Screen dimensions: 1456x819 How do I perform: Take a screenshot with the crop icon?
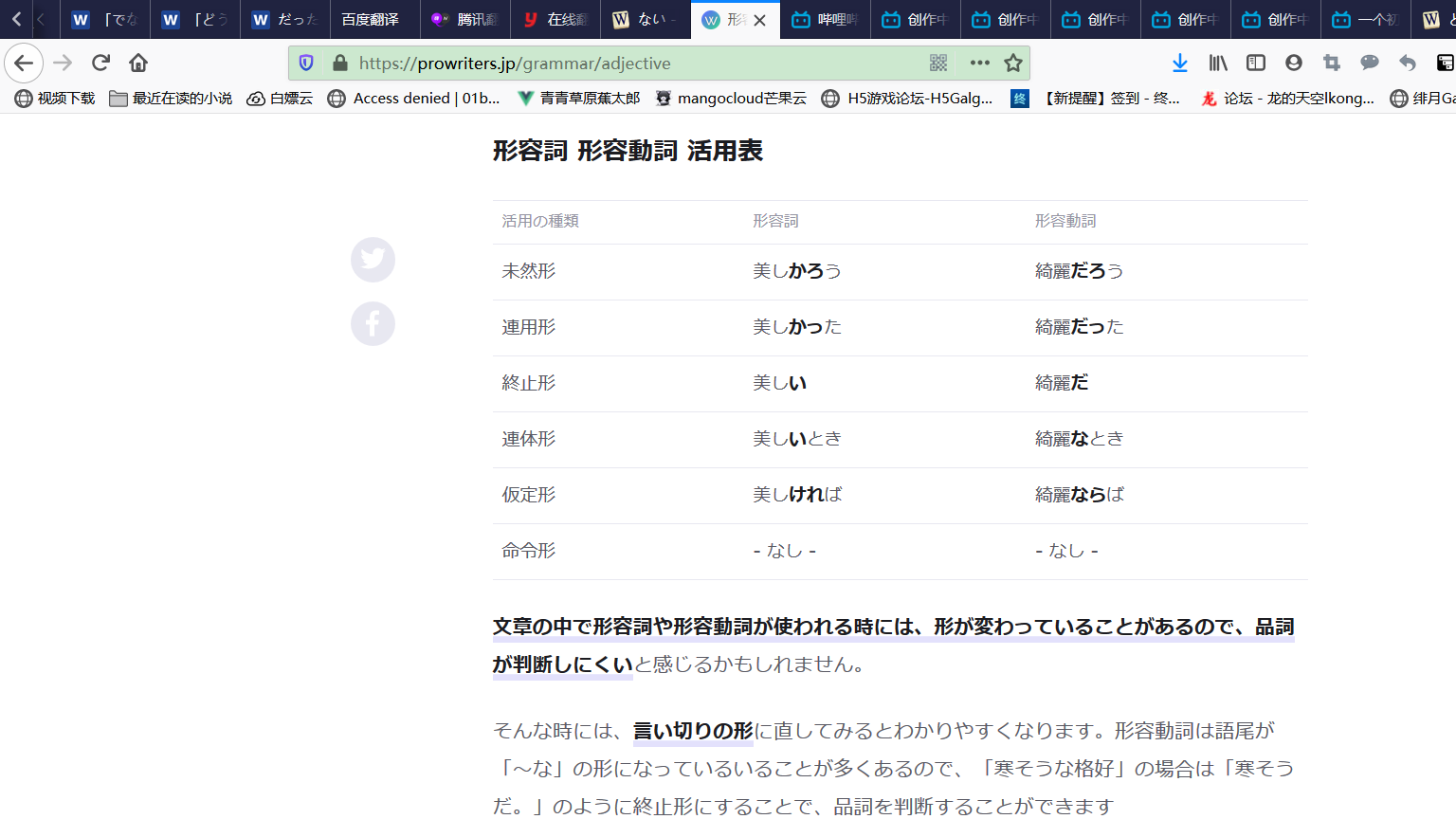1332,64
